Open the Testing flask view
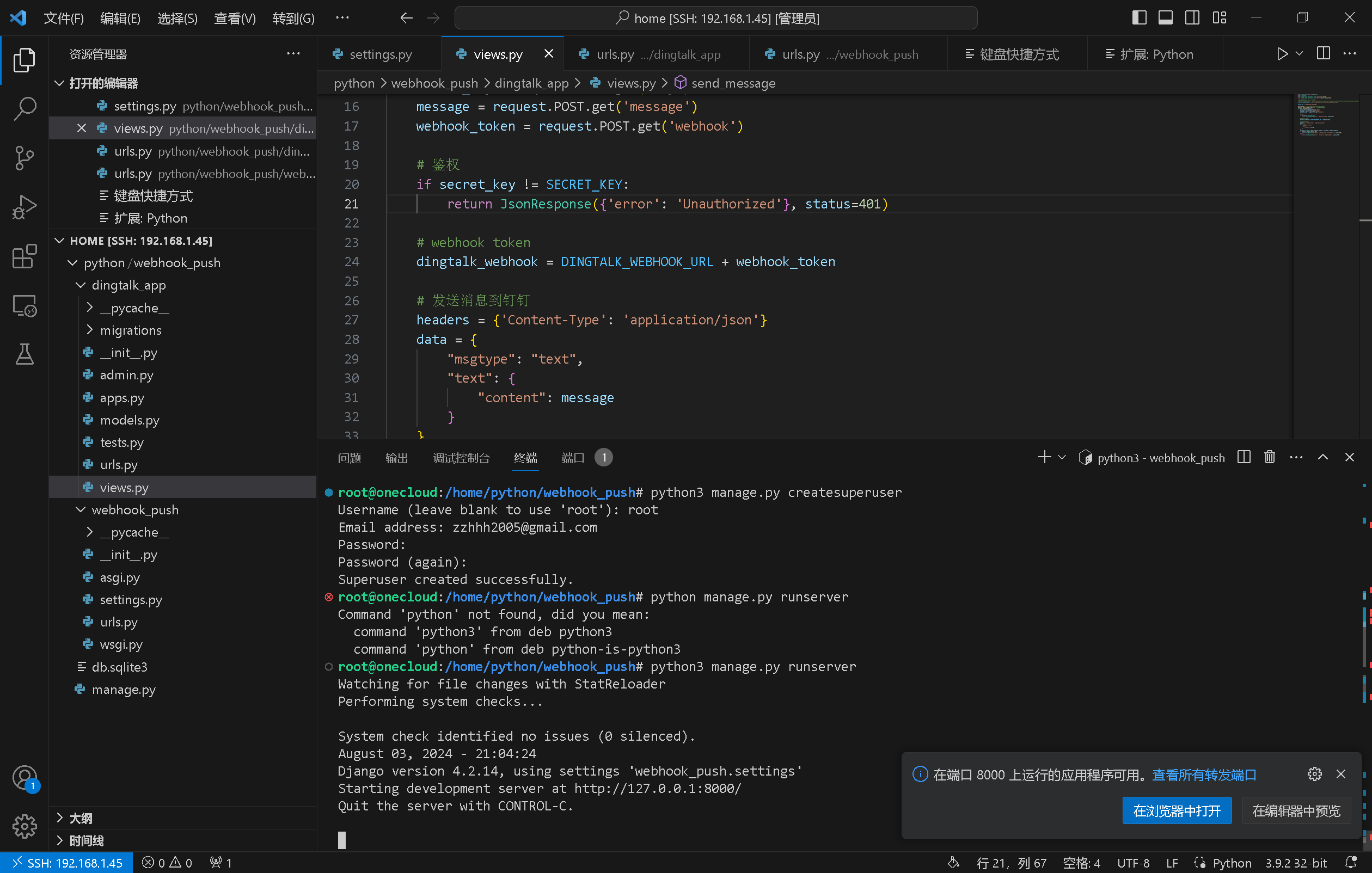The image size is (1372, 873). (24, 354)
